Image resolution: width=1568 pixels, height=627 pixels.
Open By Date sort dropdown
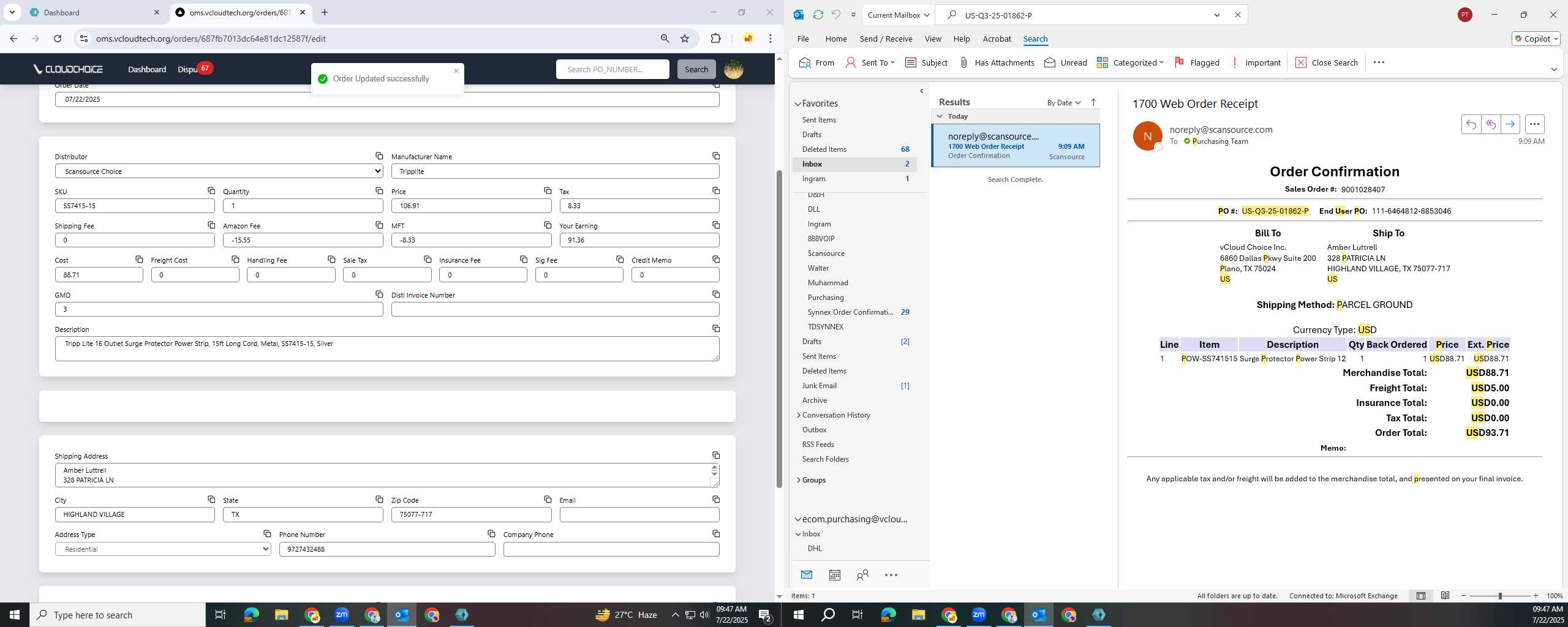[x=1064, y=102]
